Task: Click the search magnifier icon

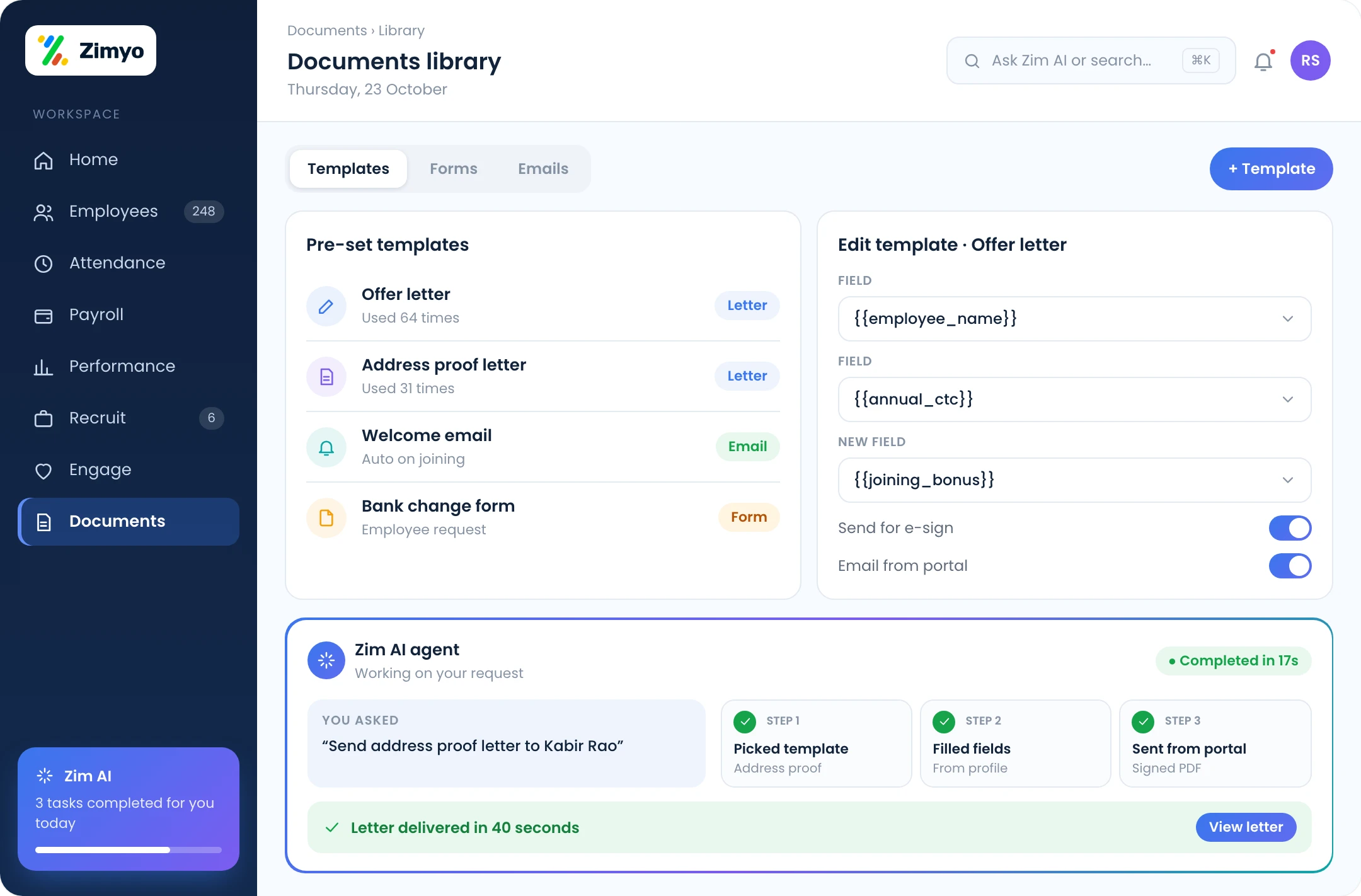Action: point(972,60)
